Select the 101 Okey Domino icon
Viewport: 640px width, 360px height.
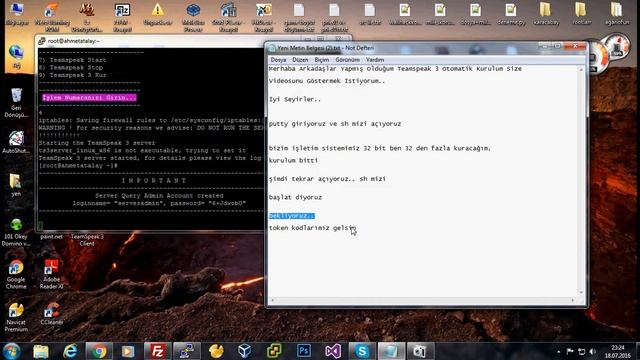(16, 232)
